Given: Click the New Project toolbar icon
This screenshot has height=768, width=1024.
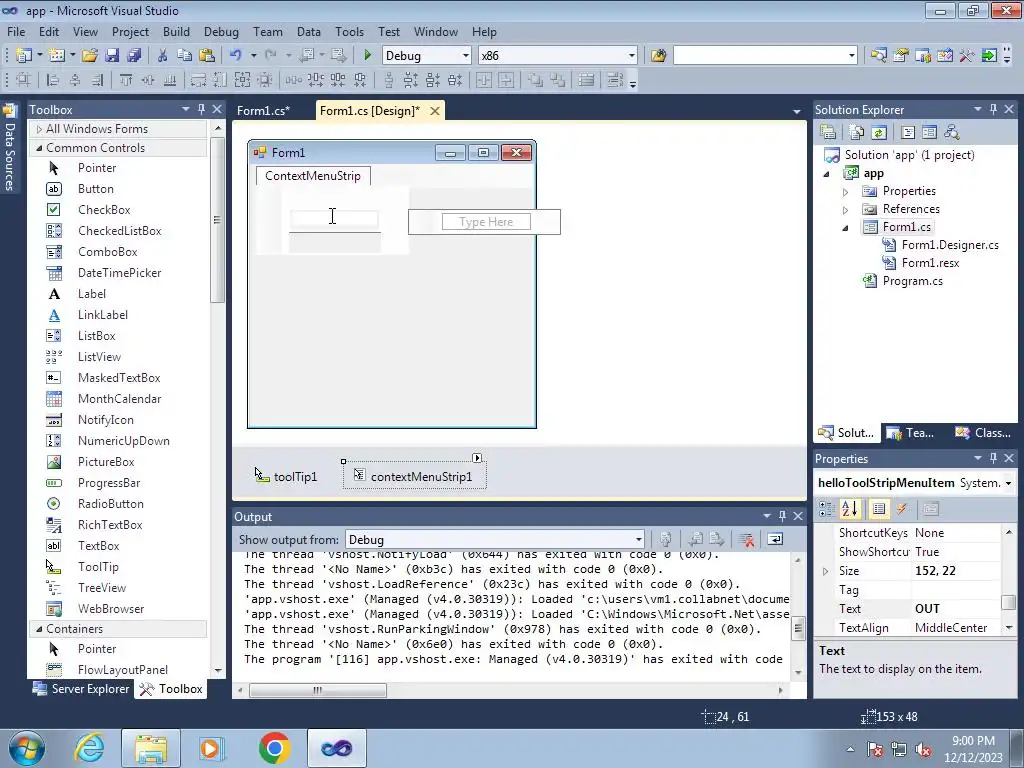Looking at the screenshot, I should pyautogui.click(x=24, y=56).
